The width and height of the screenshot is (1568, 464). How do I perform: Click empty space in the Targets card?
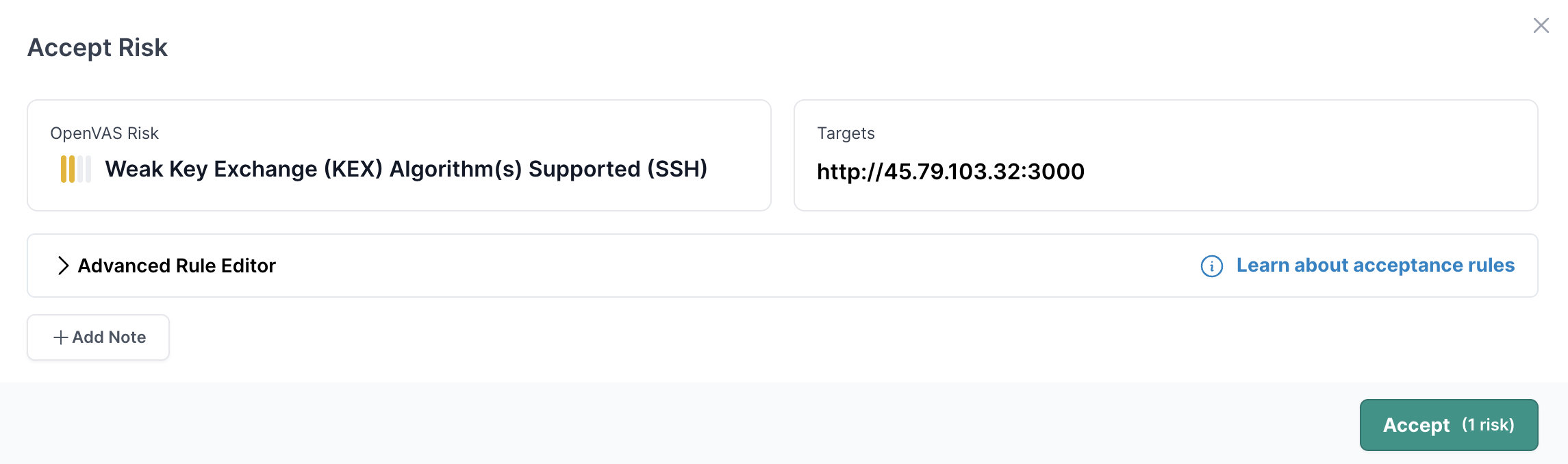(1301, 157)
